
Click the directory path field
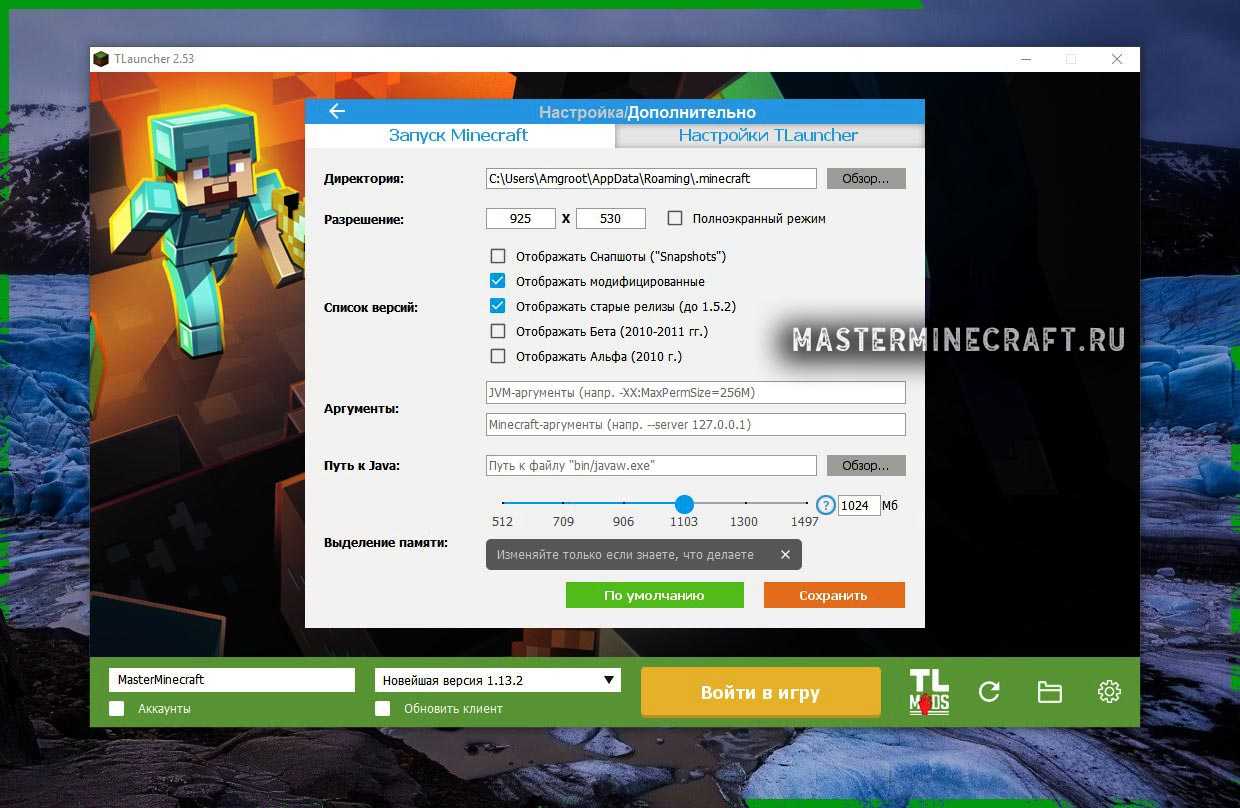(x=651, y=178)
